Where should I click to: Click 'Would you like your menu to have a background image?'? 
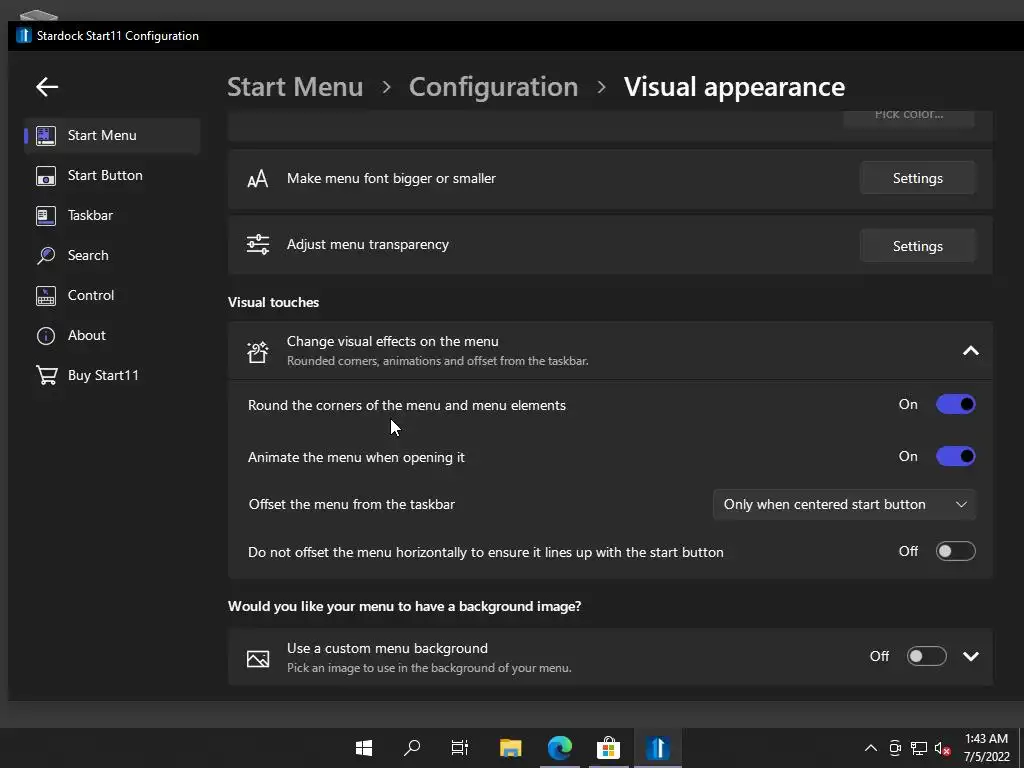pyautogui.click(x=404, y=606)
